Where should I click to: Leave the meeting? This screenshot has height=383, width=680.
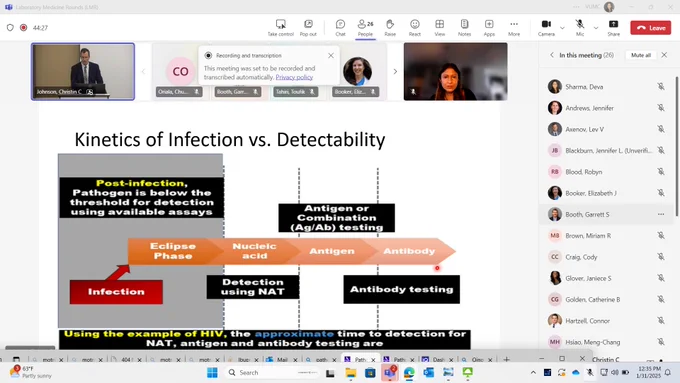[x=651, y=28]
